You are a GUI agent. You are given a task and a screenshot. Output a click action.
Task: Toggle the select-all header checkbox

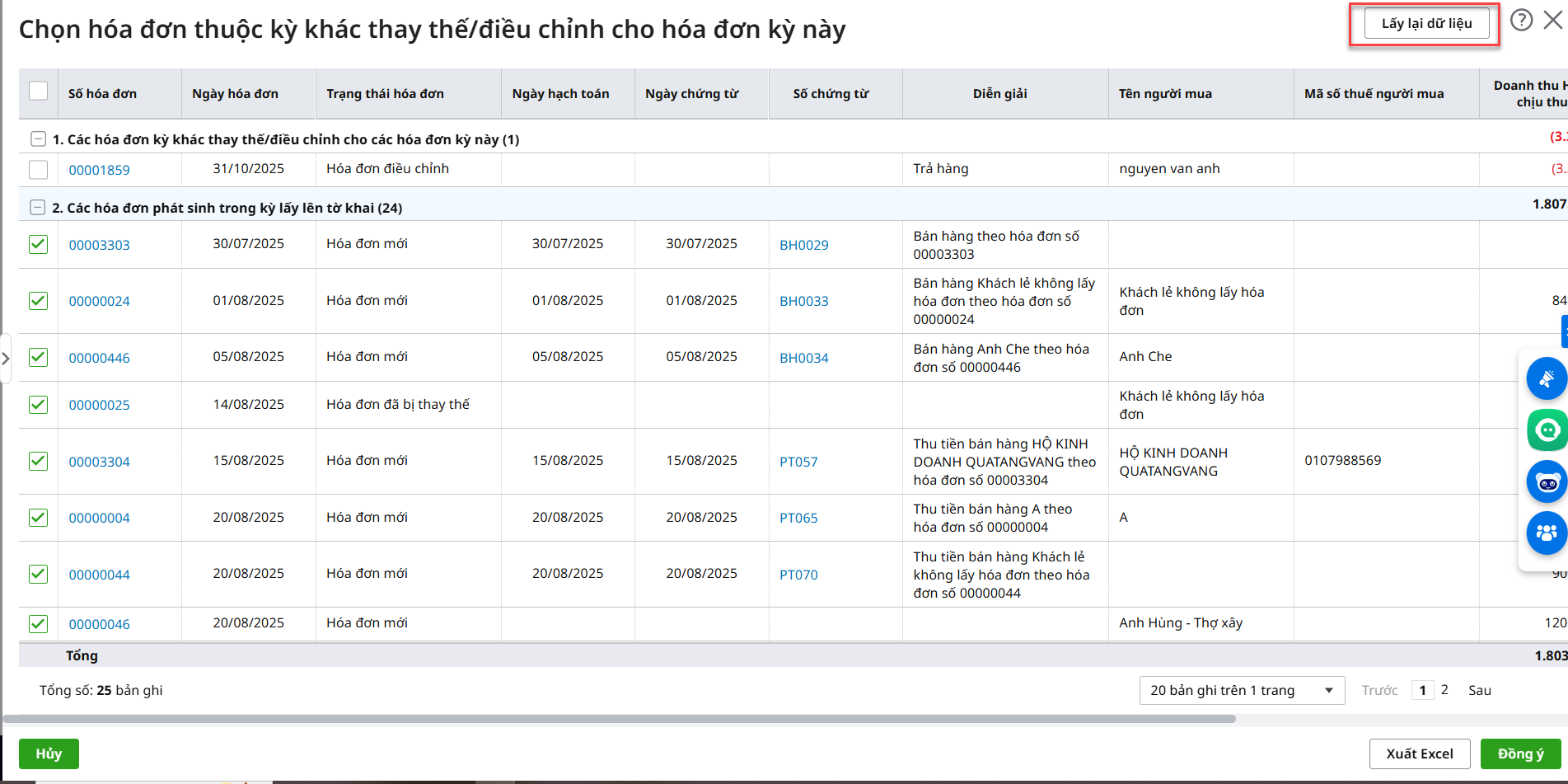pyautogui.click(x=39, y=92)
